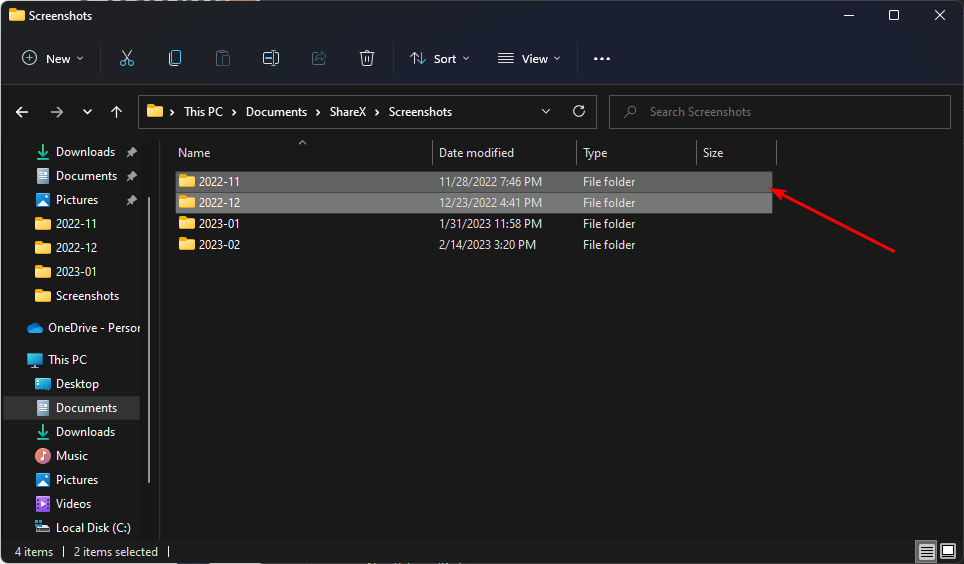Viewport: 964px width, 564px height.
Task: Switch to large thumbnails view in status bar
Action: point(947,551)
